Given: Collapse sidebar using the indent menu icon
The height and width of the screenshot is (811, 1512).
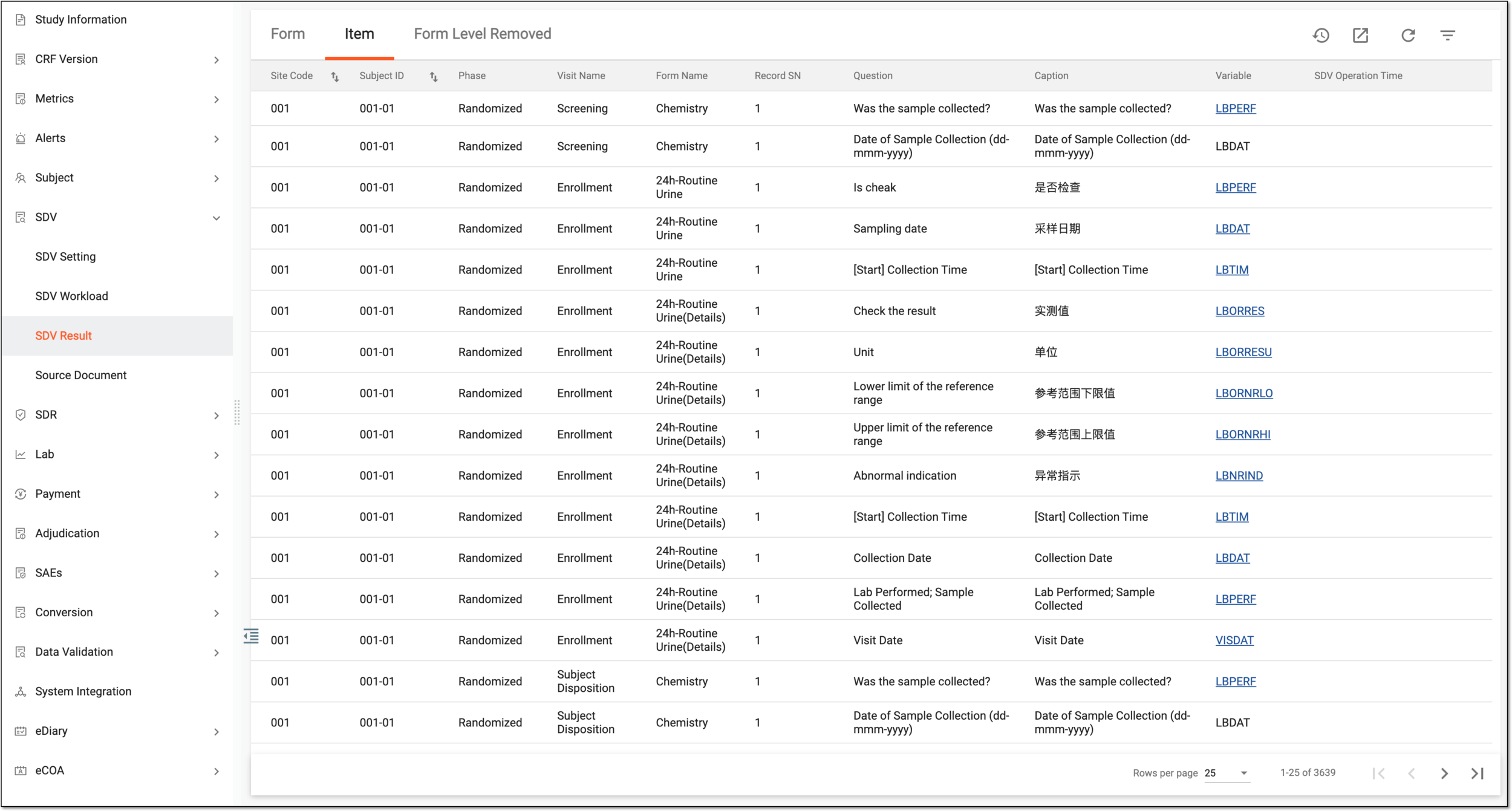Looking at the screenshot, I should click(x=251, y=636).
